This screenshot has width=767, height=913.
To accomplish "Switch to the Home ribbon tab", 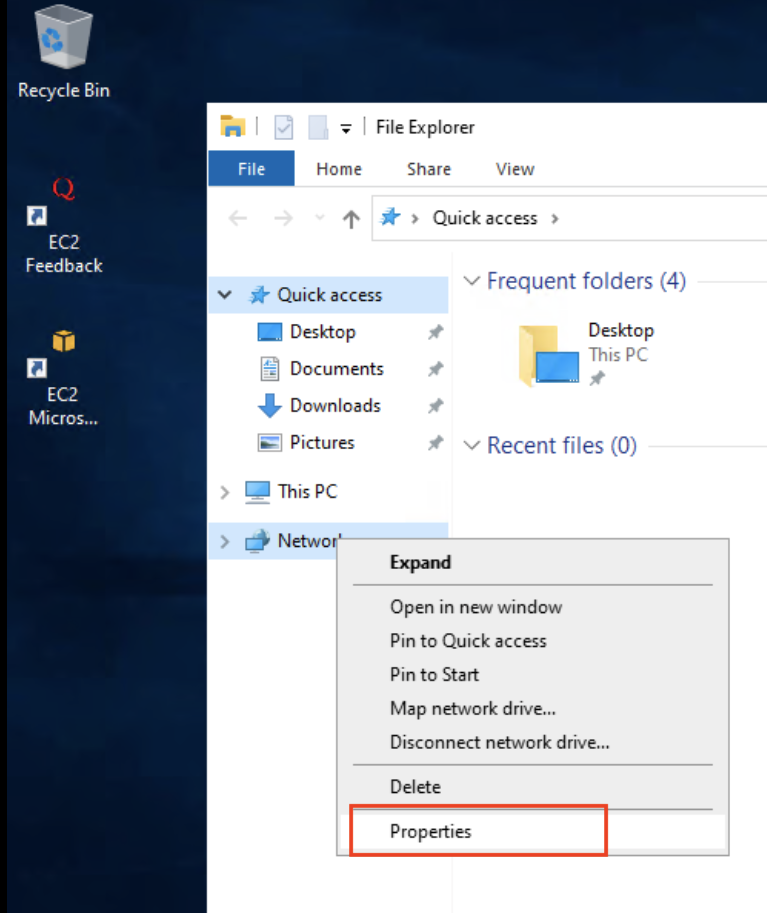I will (339, 169).
